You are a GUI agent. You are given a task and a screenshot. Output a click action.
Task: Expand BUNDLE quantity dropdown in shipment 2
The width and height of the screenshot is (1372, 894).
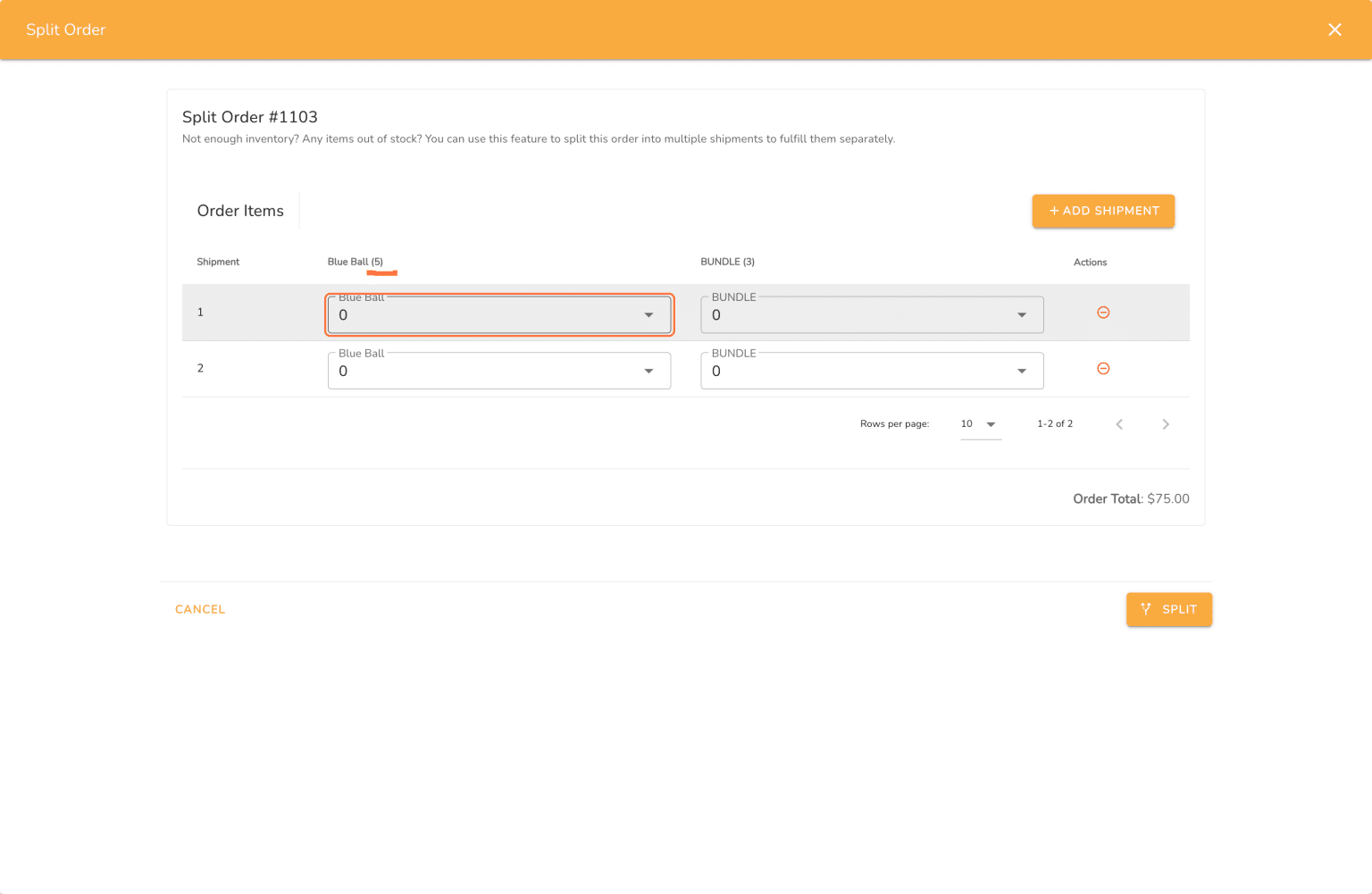point(871,372)
